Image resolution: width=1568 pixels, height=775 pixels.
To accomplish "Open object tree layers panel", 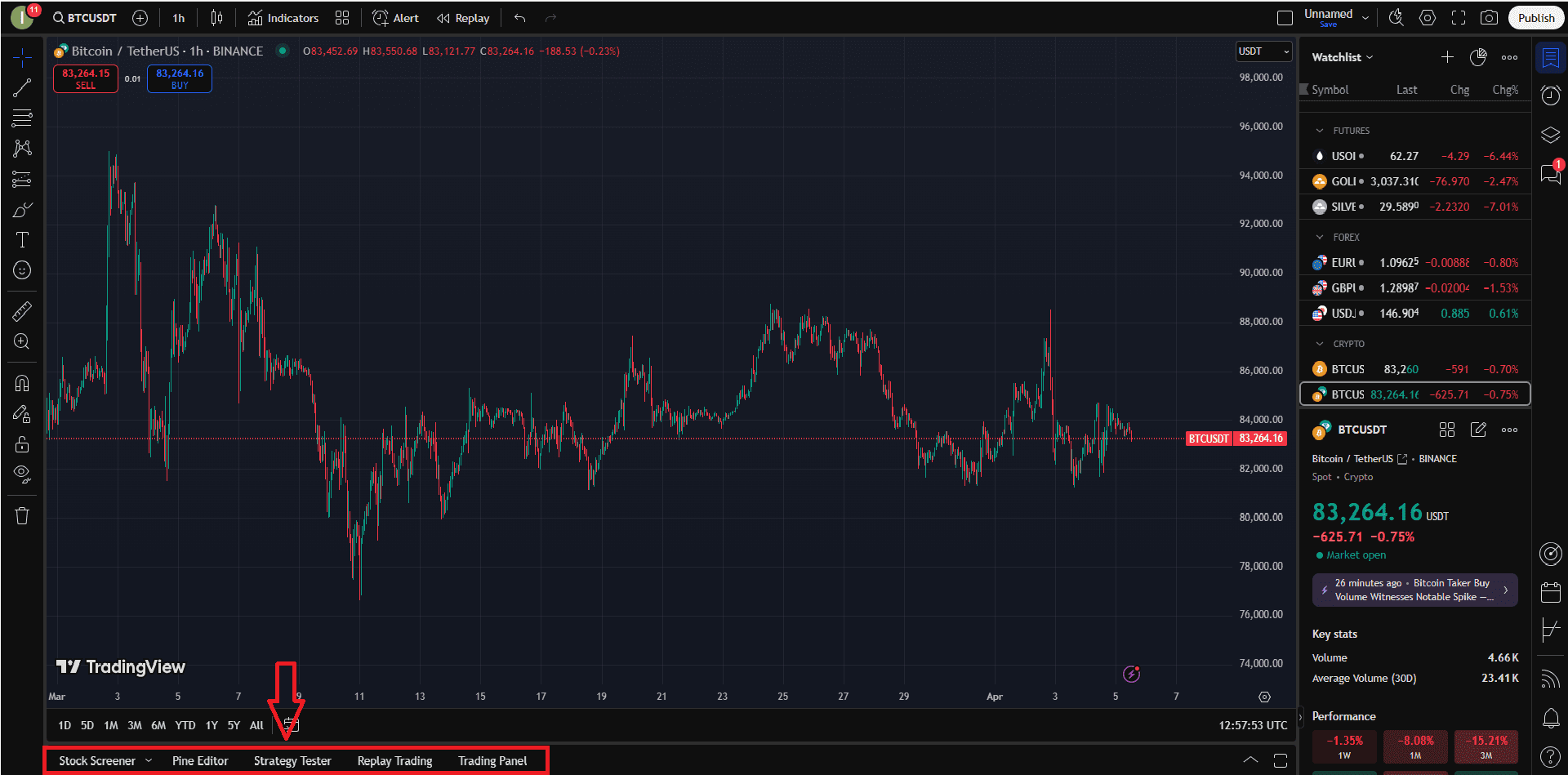I will [x=1550, y=135].
